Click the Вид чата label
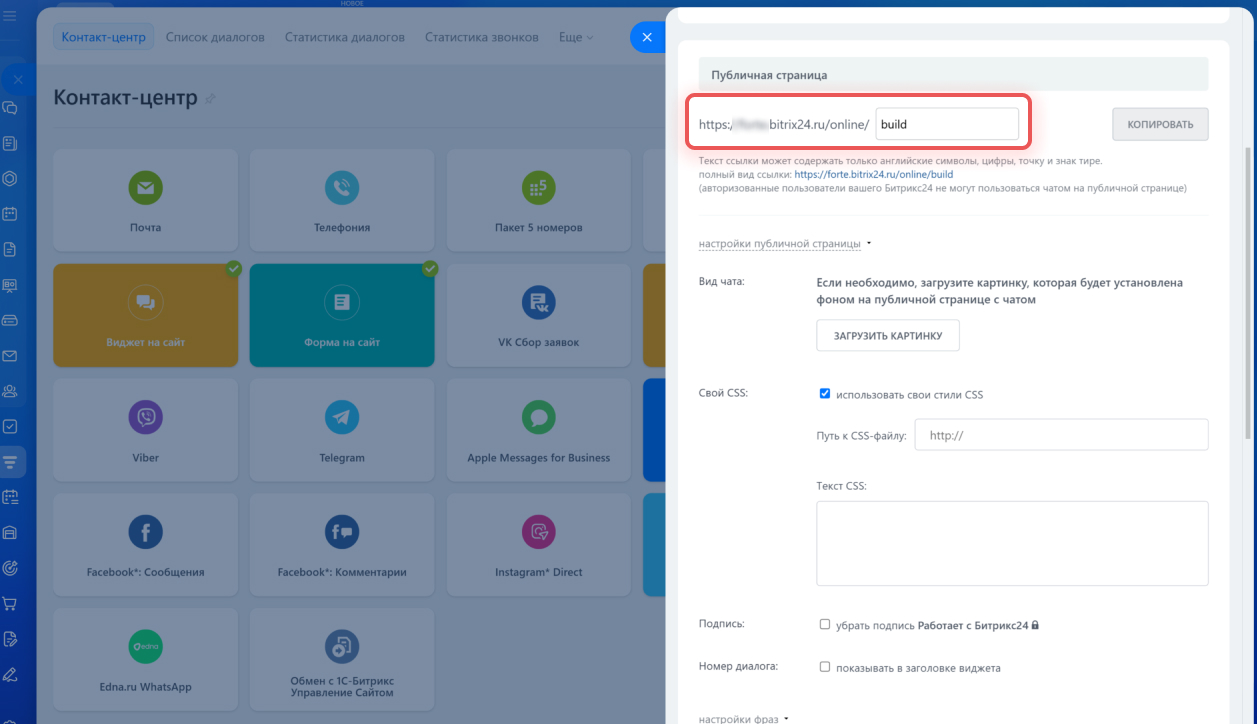Screen dimensions: 1257x724 [722, 281]
